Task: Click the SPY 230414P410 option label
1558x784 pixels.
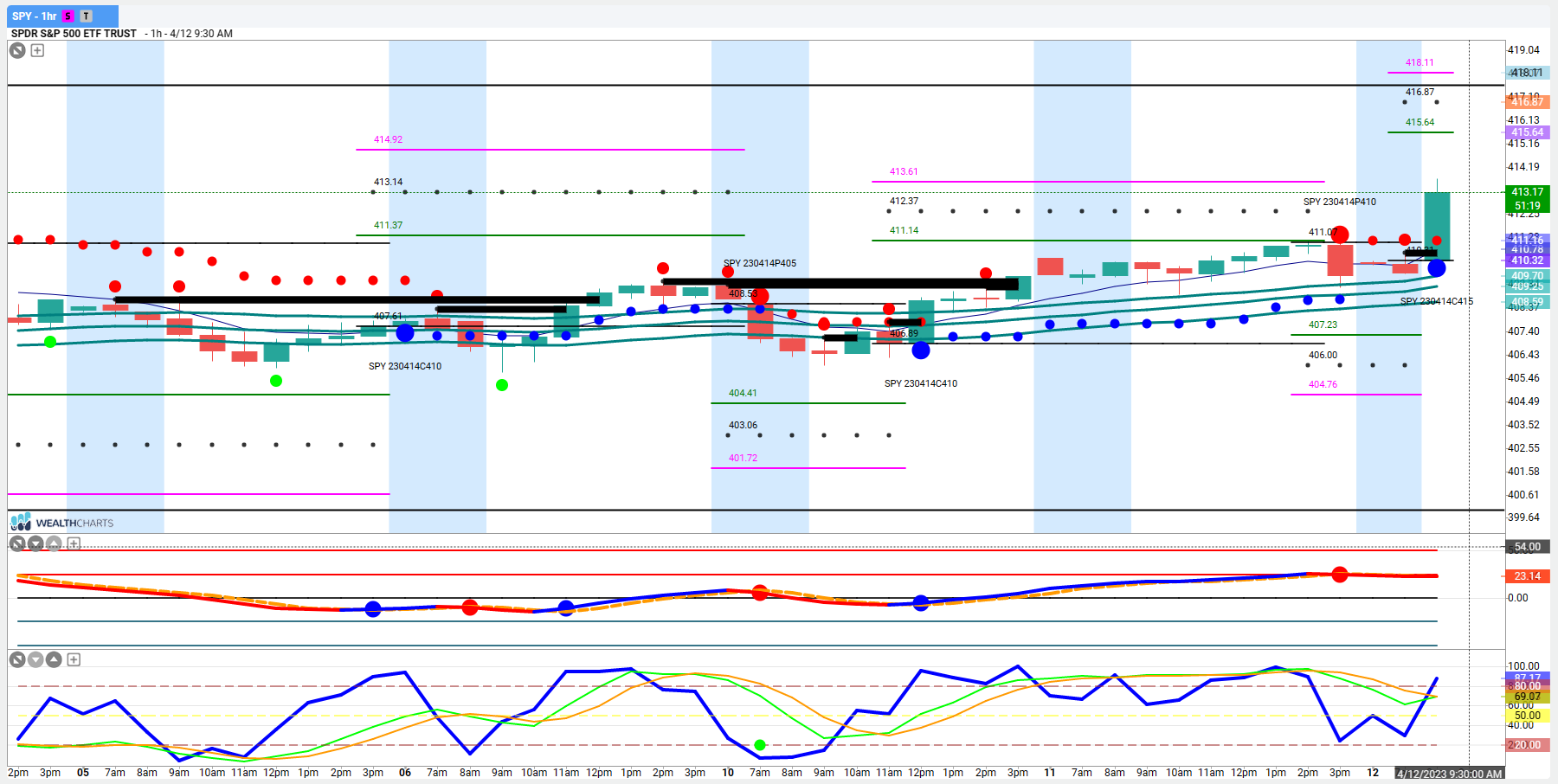Action: (x=1340, y=202)
